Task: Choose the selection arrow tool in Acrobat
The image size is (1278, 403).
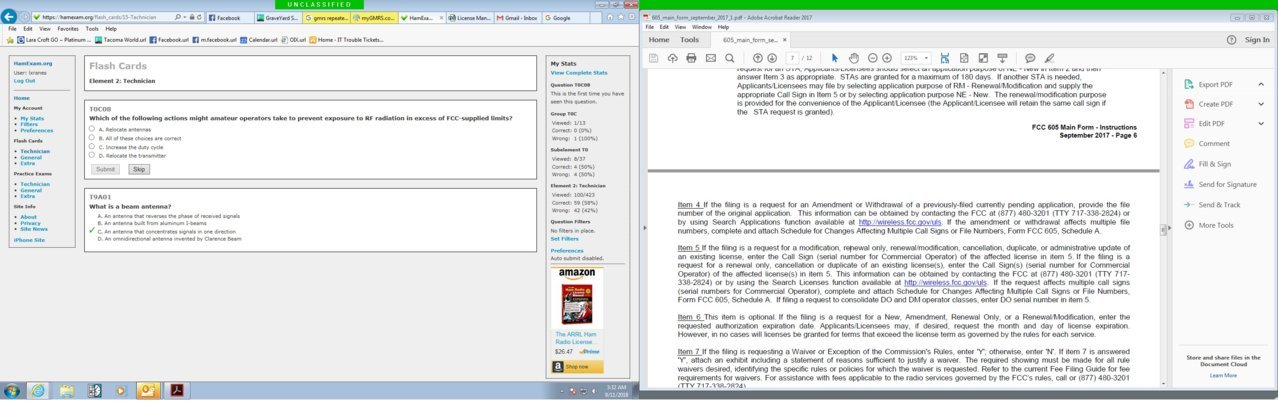Action: tap(835, 58)
